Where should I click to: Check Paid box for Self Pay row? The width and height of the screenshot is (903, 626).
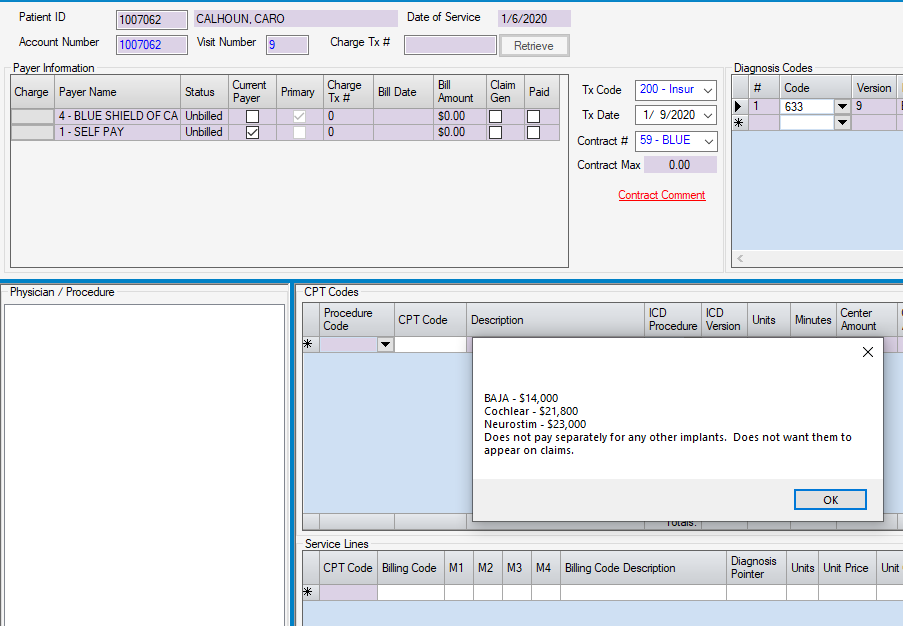(533, 132)
